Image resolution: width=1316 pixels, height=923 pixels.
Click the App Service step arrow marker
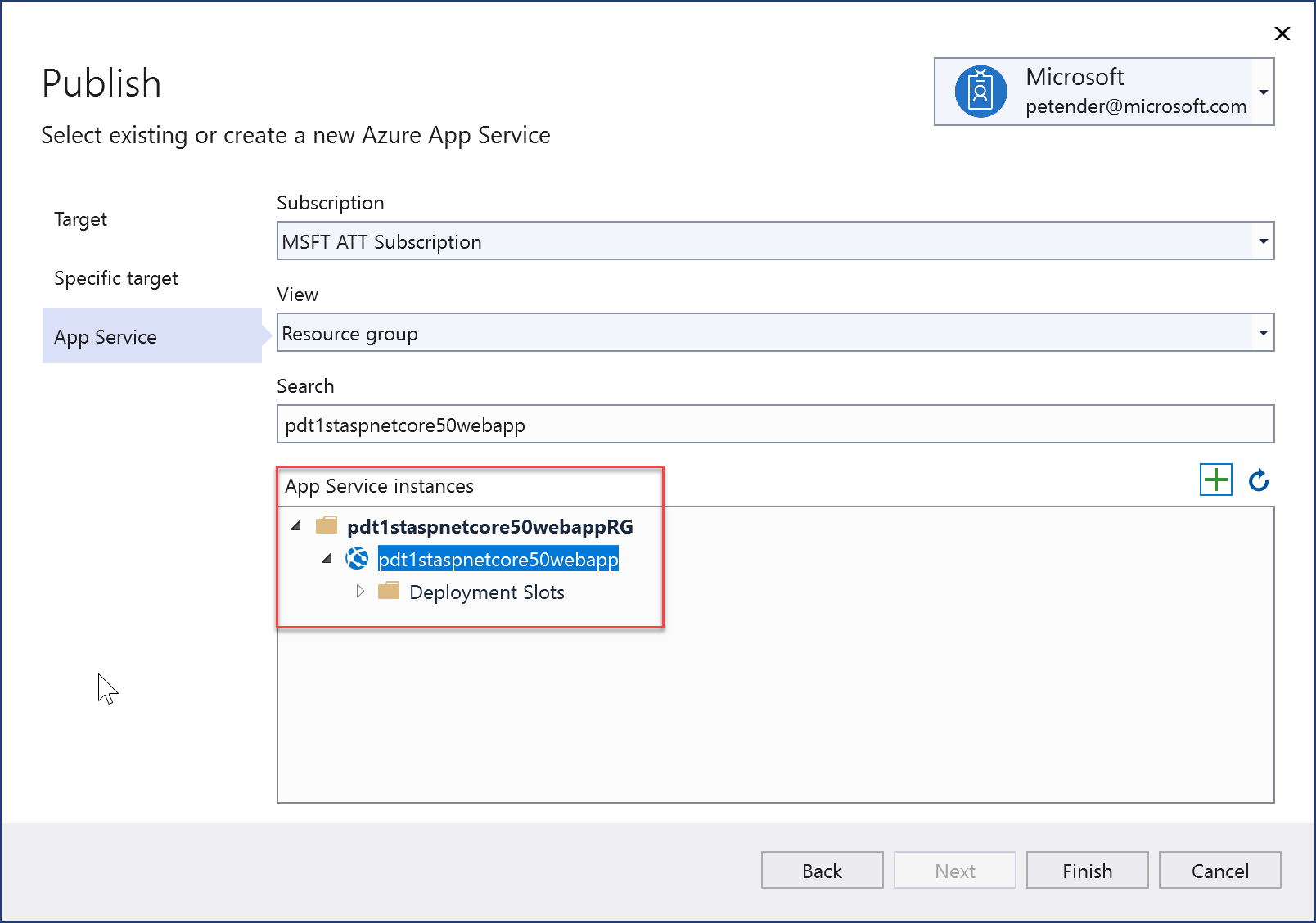point(266,335)
